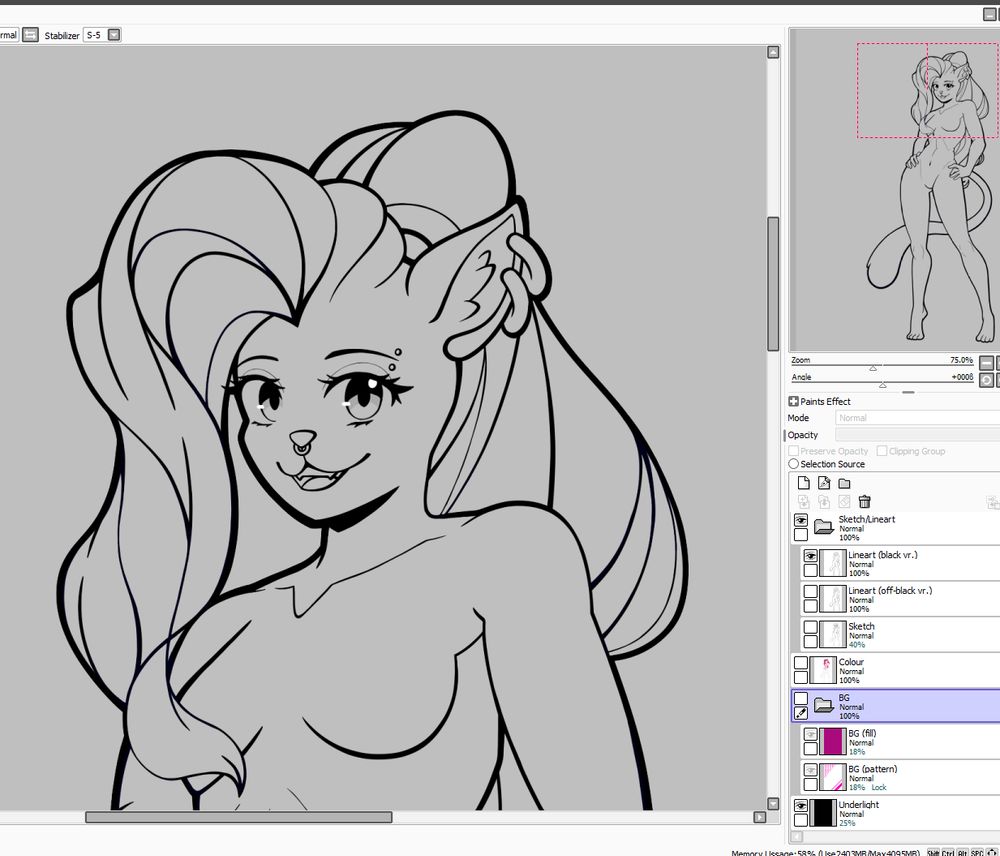Click the zoom out minus button
Image resolution: width=1000 pixels, height=856 pixels.
click(986, 363)
